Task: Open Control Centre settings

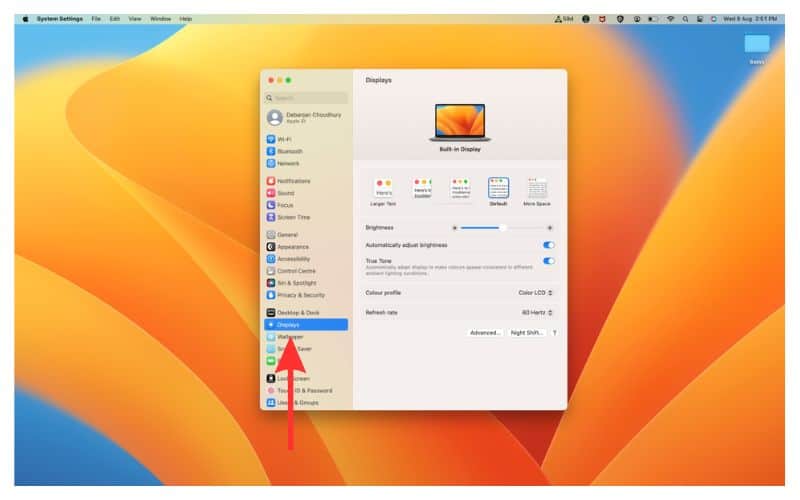Action: pos(295,271)
